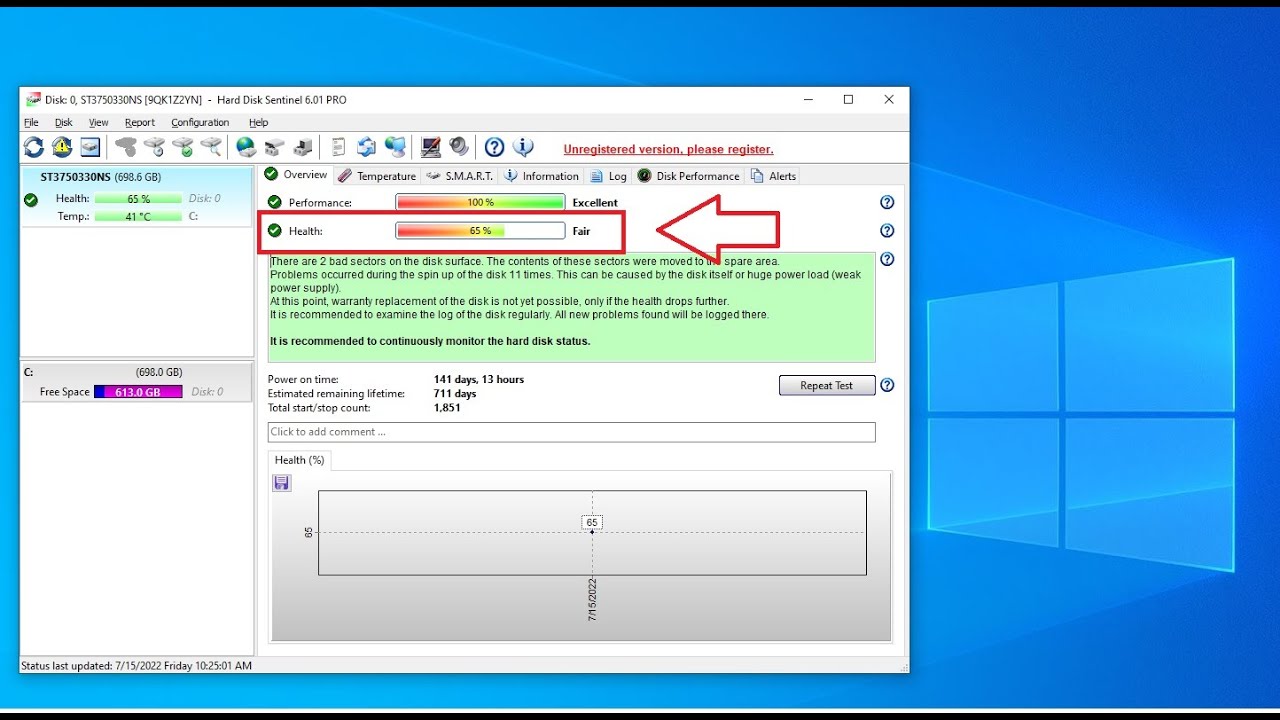Open the View menu
Image resolution: width=1280 pixels, height=720 pixels.
98,122
